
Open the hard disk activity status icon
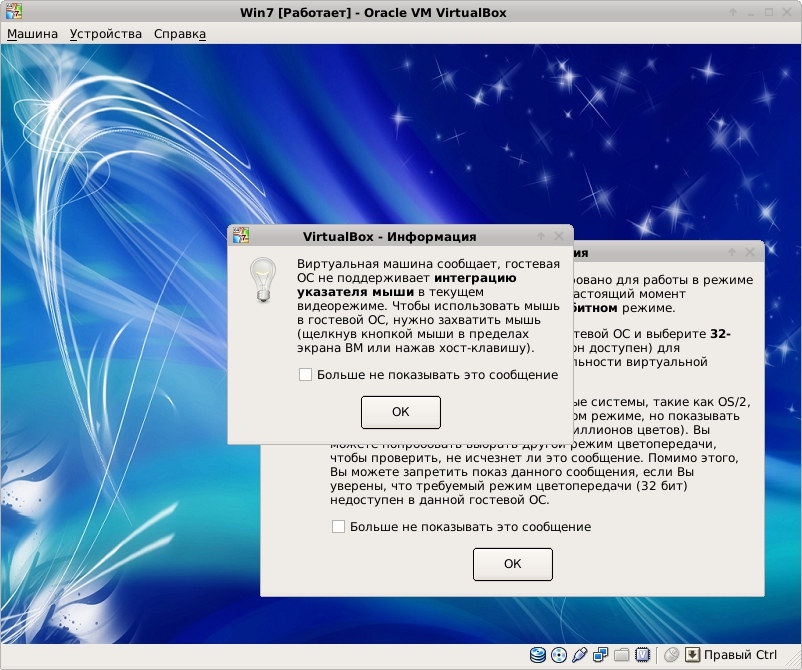pyautogui.click(x=538, y=655)
